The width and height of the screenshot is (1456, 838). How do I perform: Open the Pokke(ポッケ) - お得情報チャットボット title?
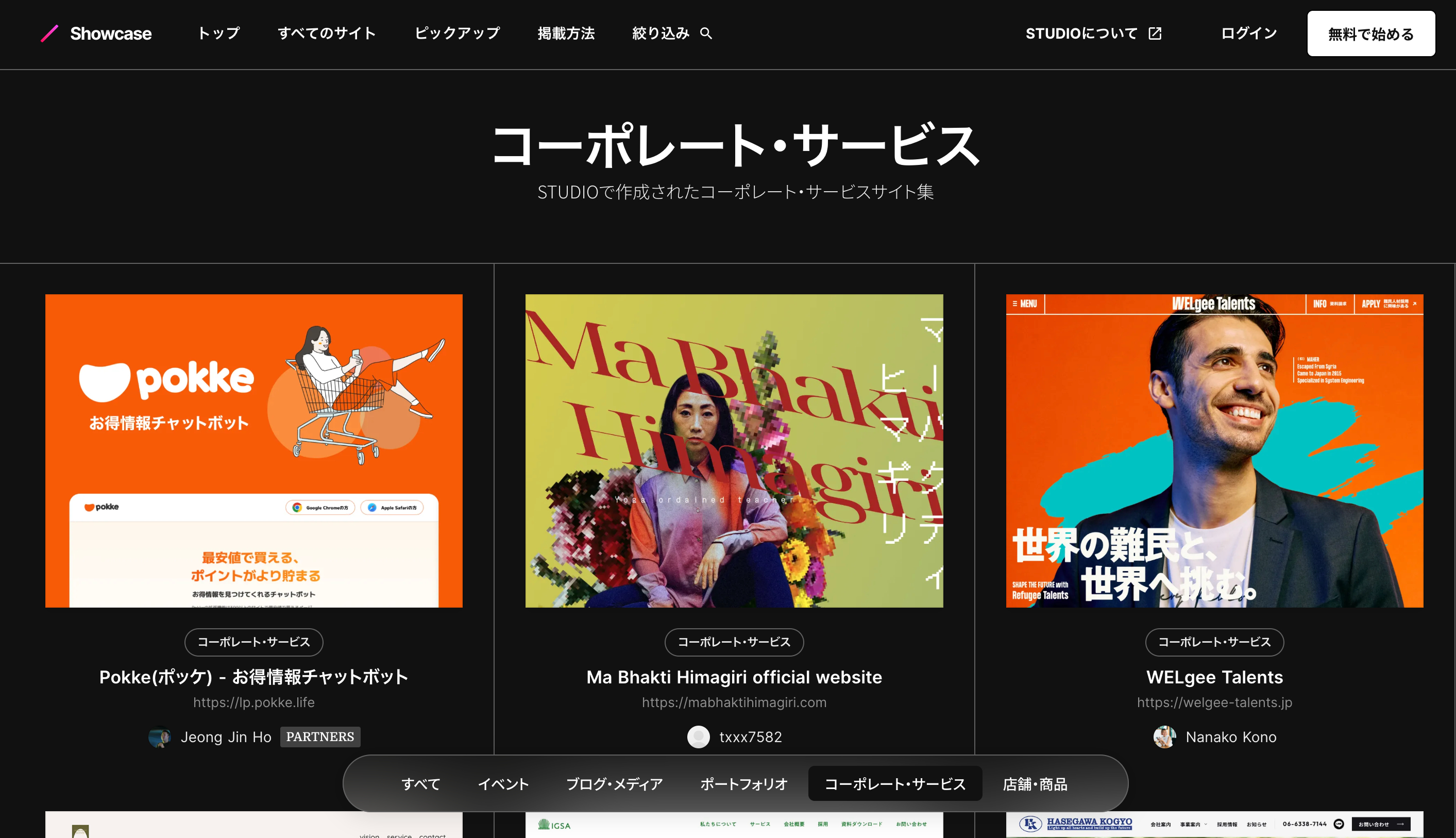click(x=253, y=677)
